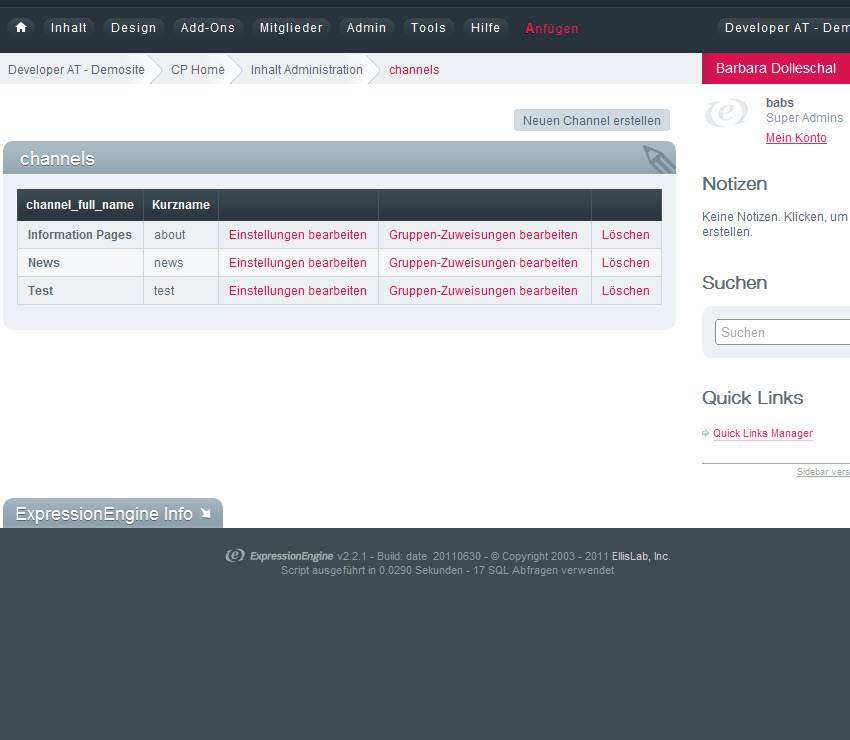Click the pencil edit icon on the channels panel
The height and width of the screenshot is (740, 850).
pos(657,158)
